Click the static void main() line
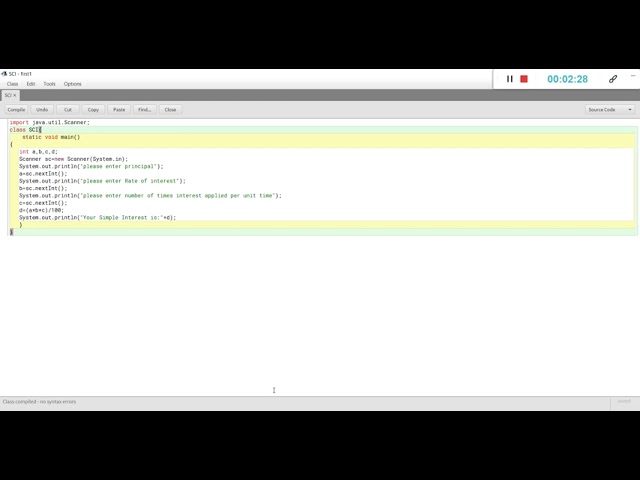 click(51, 137)
